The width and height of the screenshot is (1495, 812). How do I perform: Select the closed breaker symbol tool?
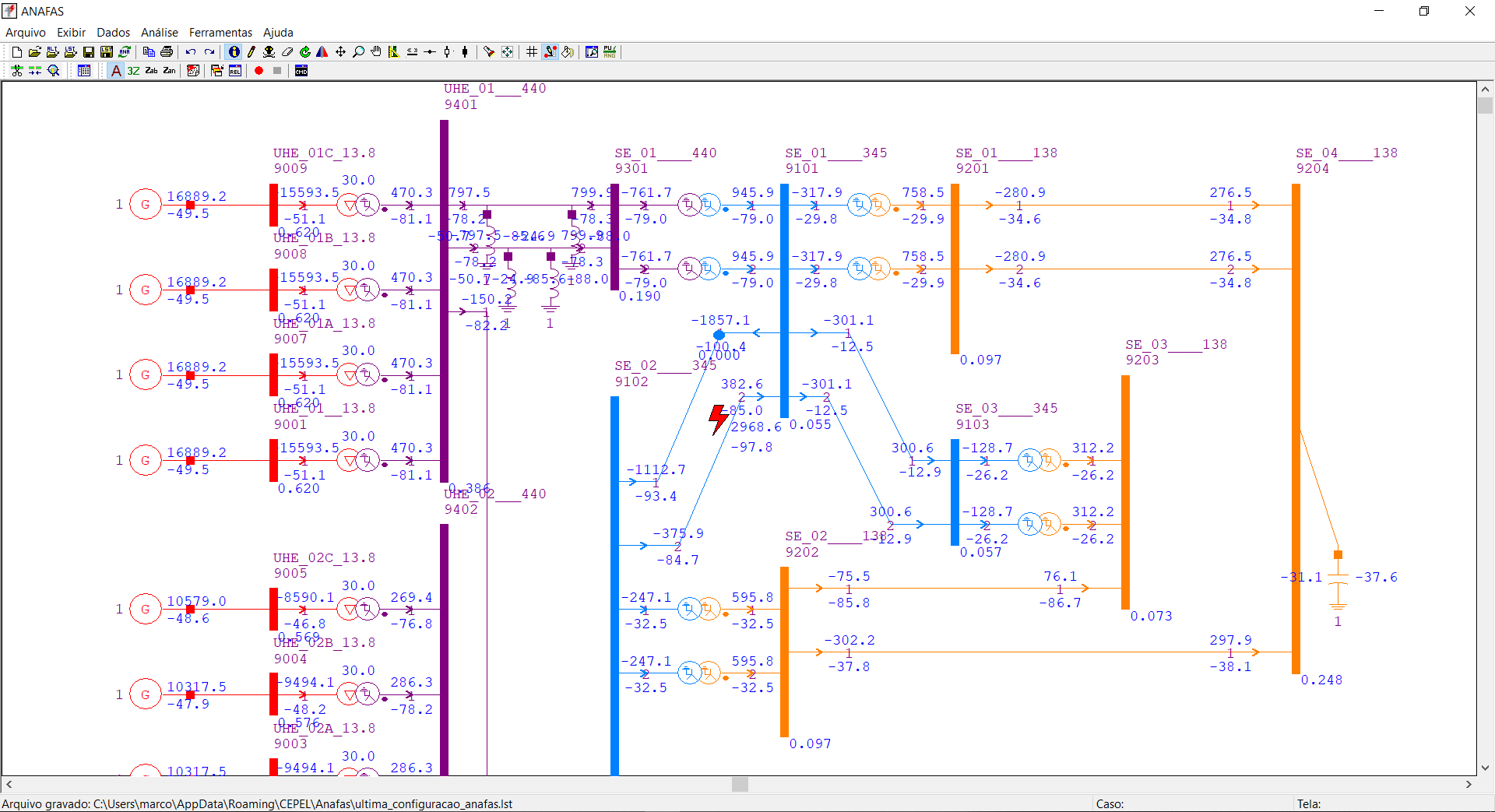(x=465, y=52)
